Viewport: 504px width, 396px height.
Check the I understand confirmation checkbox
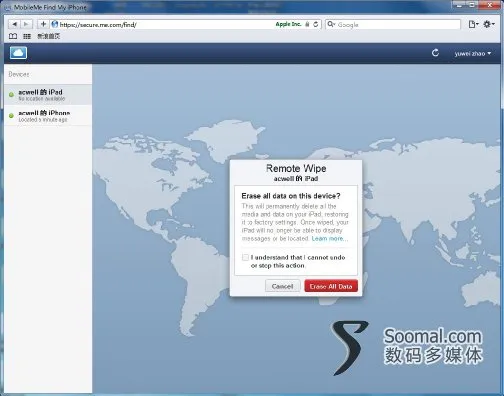pyautogui.click(x=245, y=257)
